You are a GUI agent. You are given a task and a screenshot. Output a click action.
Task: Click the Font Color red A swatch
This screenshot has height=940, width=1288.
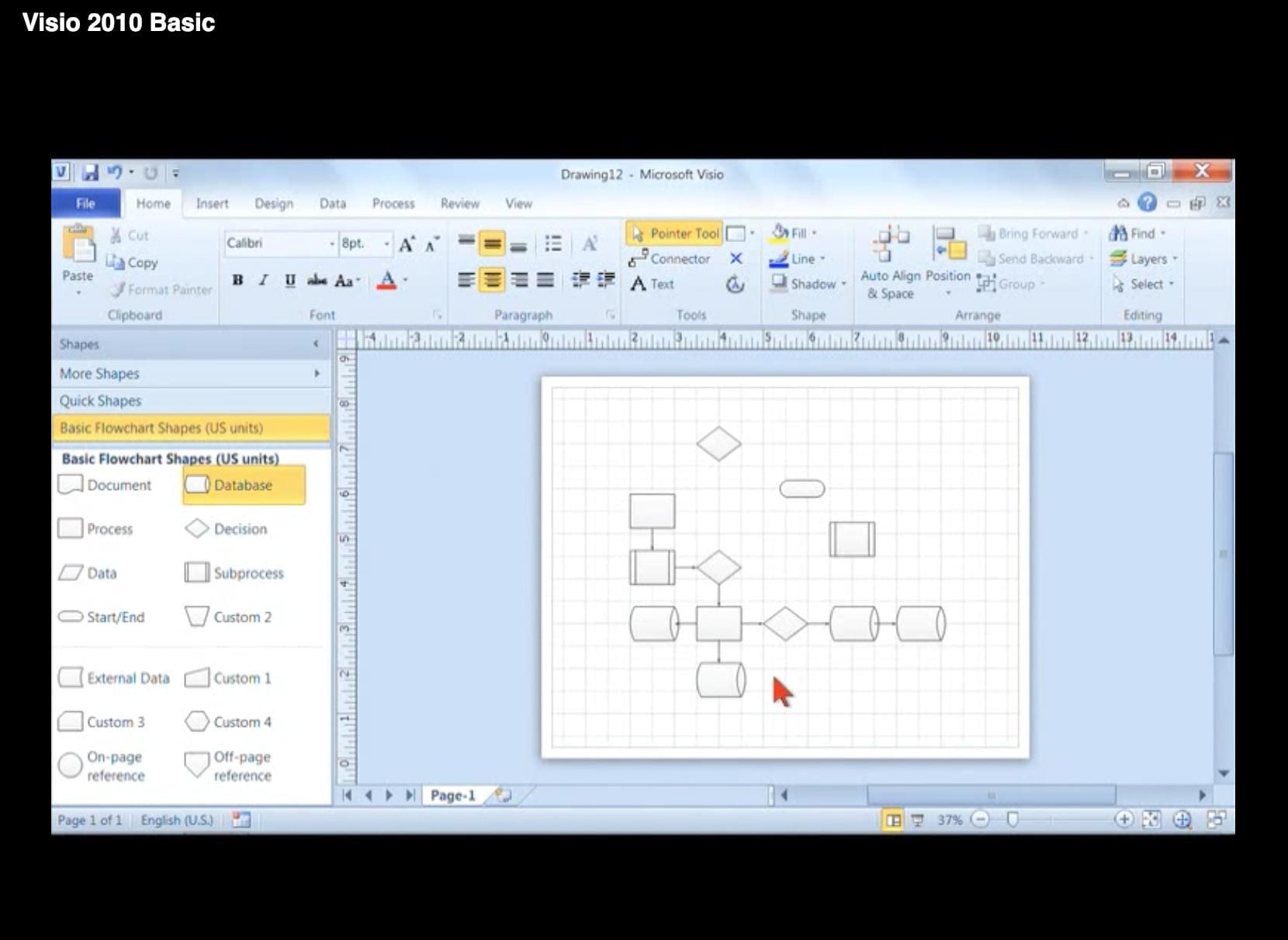click(x=386, y=280)
